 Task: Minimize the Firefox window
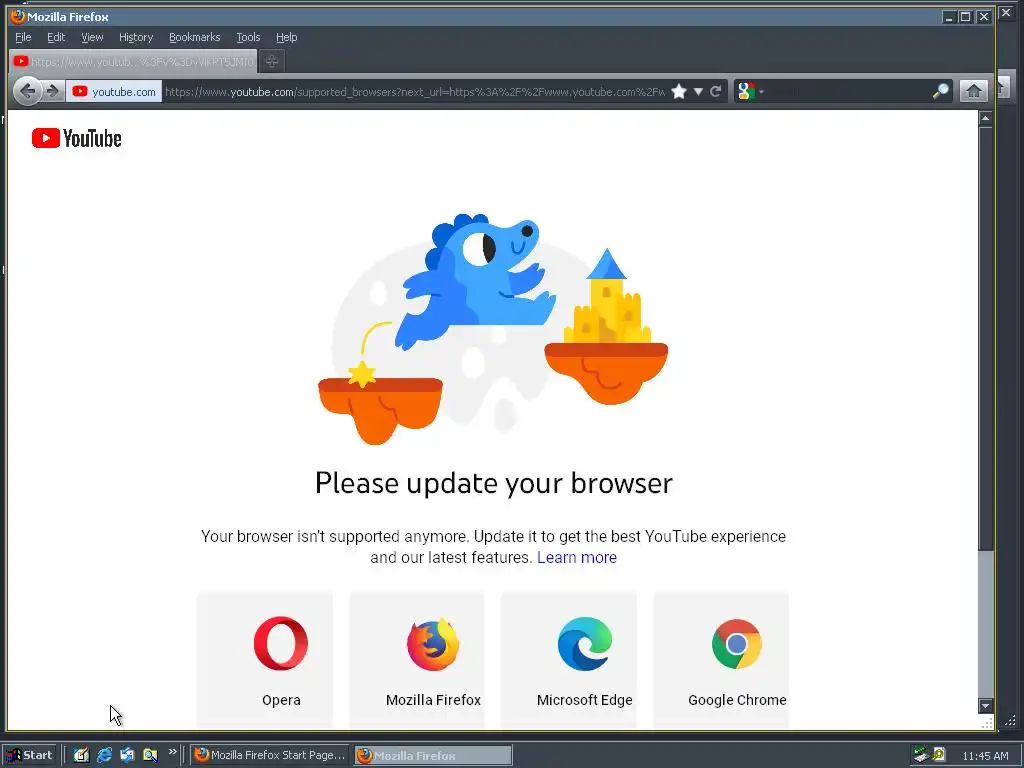[949, 17]
